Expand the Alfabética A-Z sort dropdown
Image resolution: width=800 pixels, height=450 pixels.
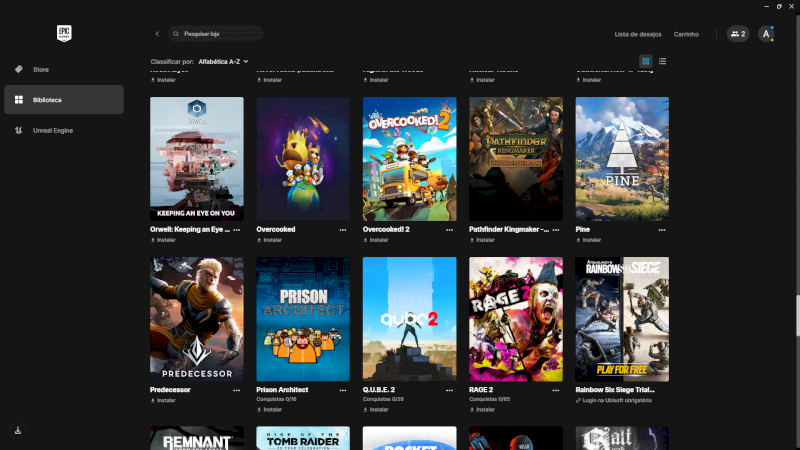tap(223, 61)
